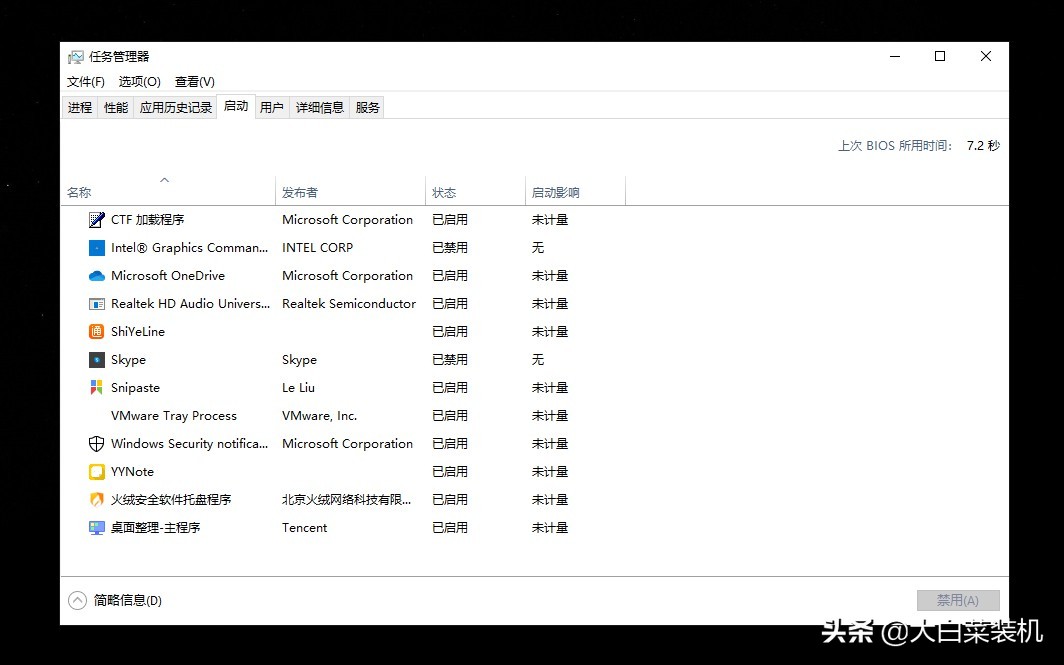Switch to the 服务 tab

coord(367,107)
